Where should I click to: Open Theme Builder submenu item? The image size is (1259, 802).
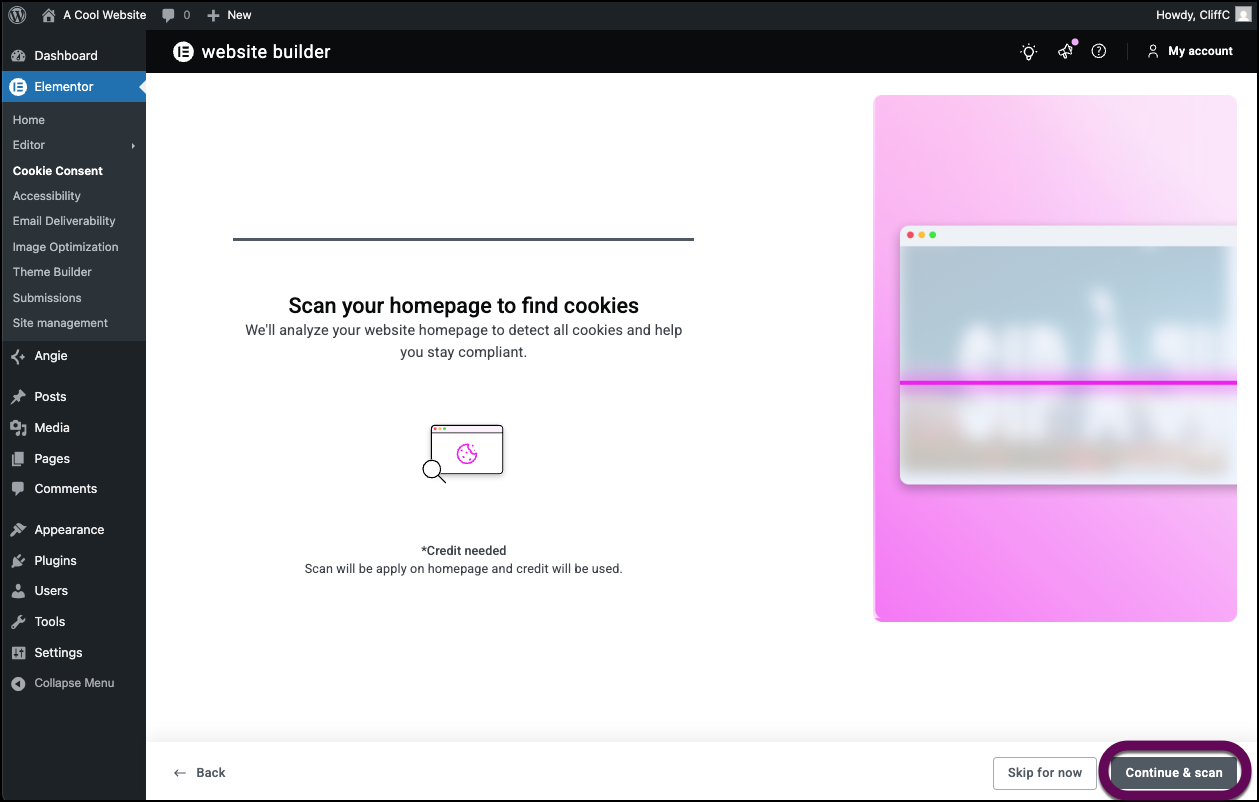[x=52, y=272]
